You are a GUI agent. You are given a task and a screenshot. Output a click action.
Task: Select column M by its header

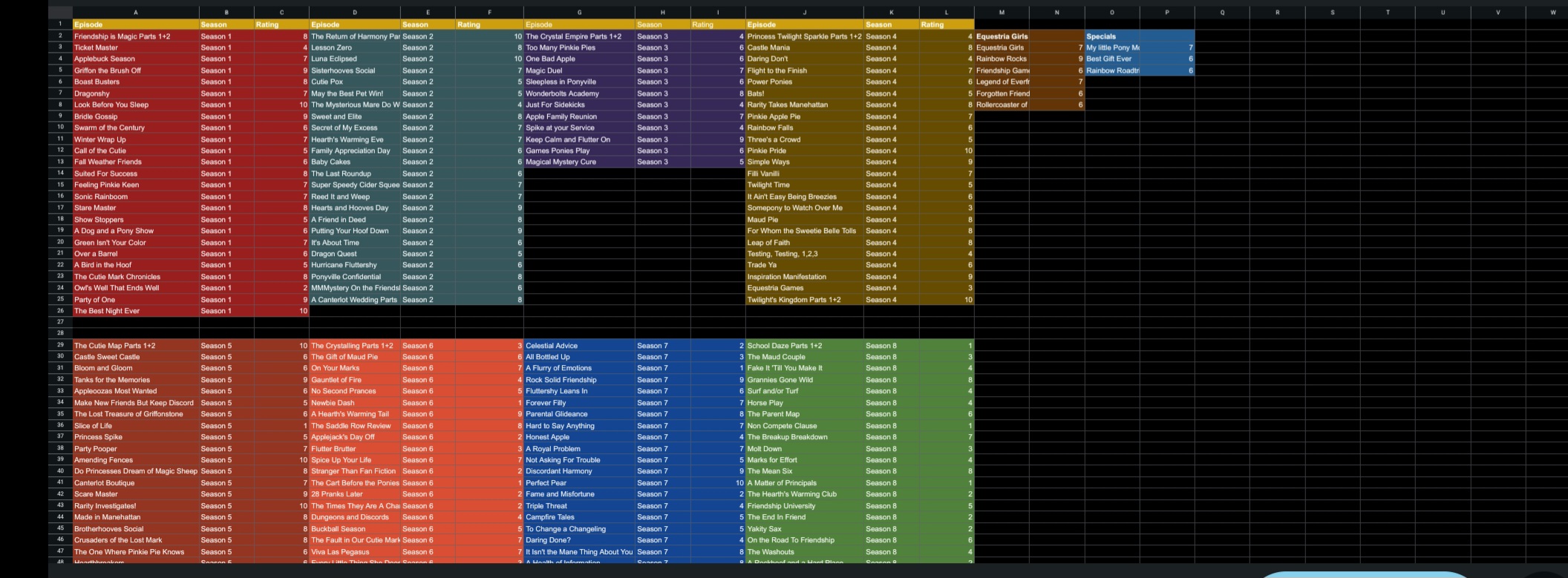(1002, 13)
